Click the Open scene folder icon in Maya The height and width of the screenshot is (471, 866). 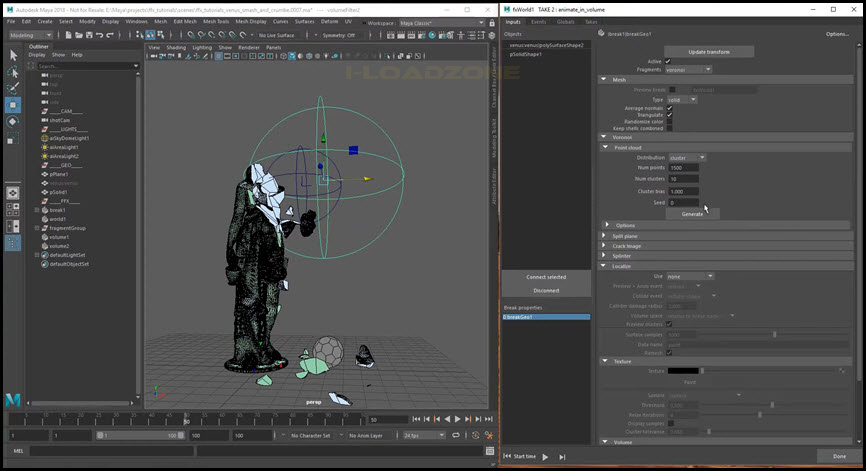pos(78,35)
